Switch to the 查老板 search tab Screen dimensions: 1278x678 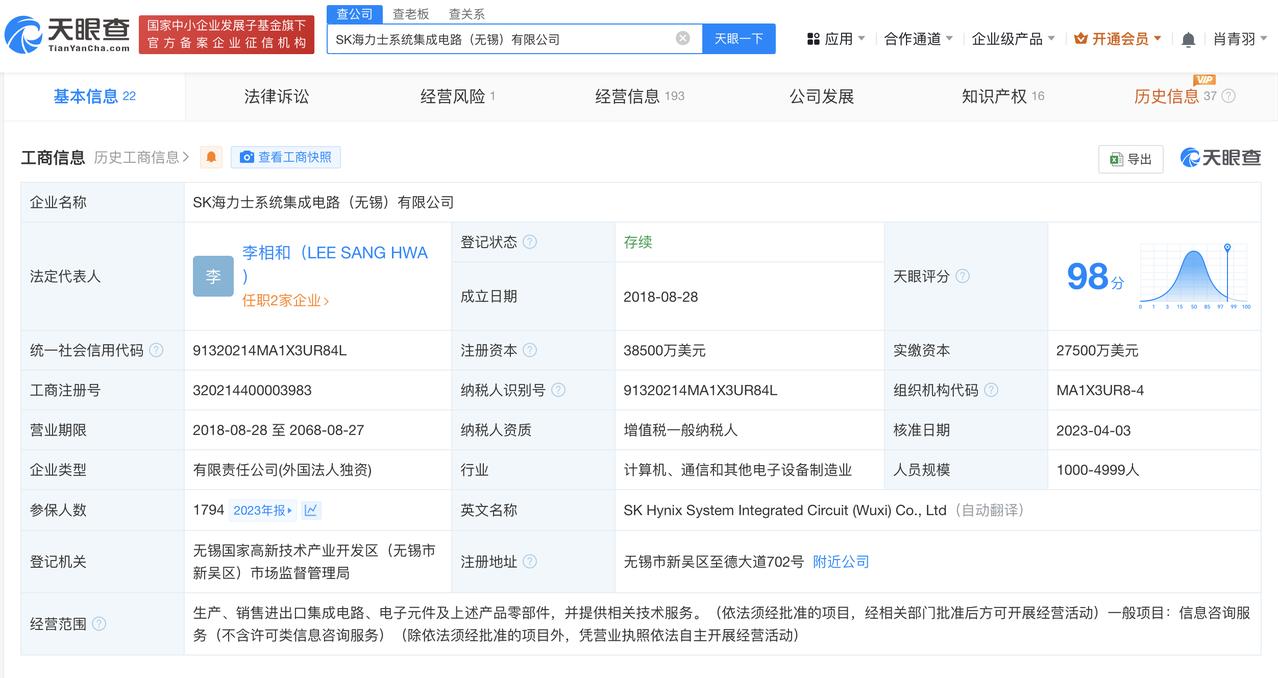pyautogui.click(x=411, y=14)
